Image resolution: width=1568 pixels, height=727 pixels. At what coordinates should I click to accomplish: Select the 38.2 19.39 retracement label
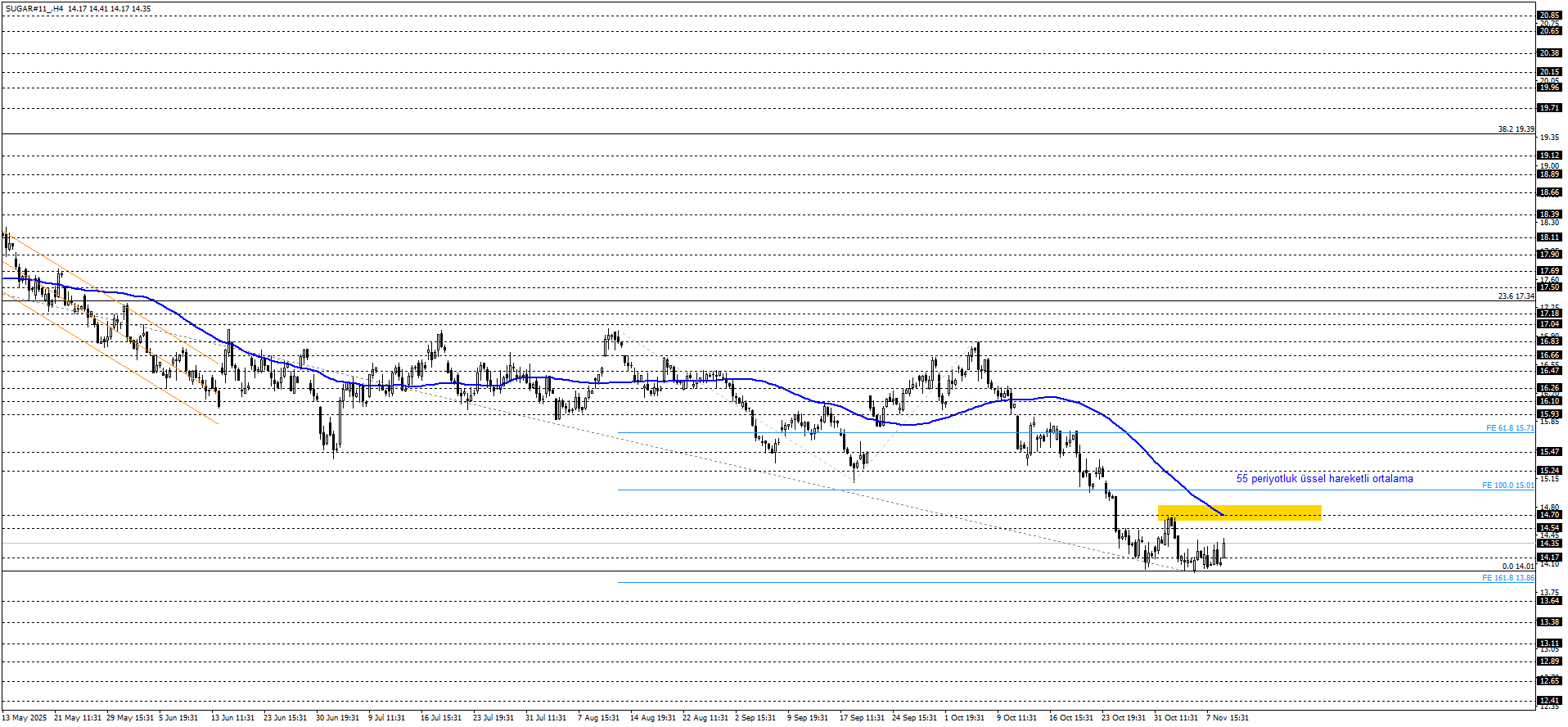[1516, 129]
